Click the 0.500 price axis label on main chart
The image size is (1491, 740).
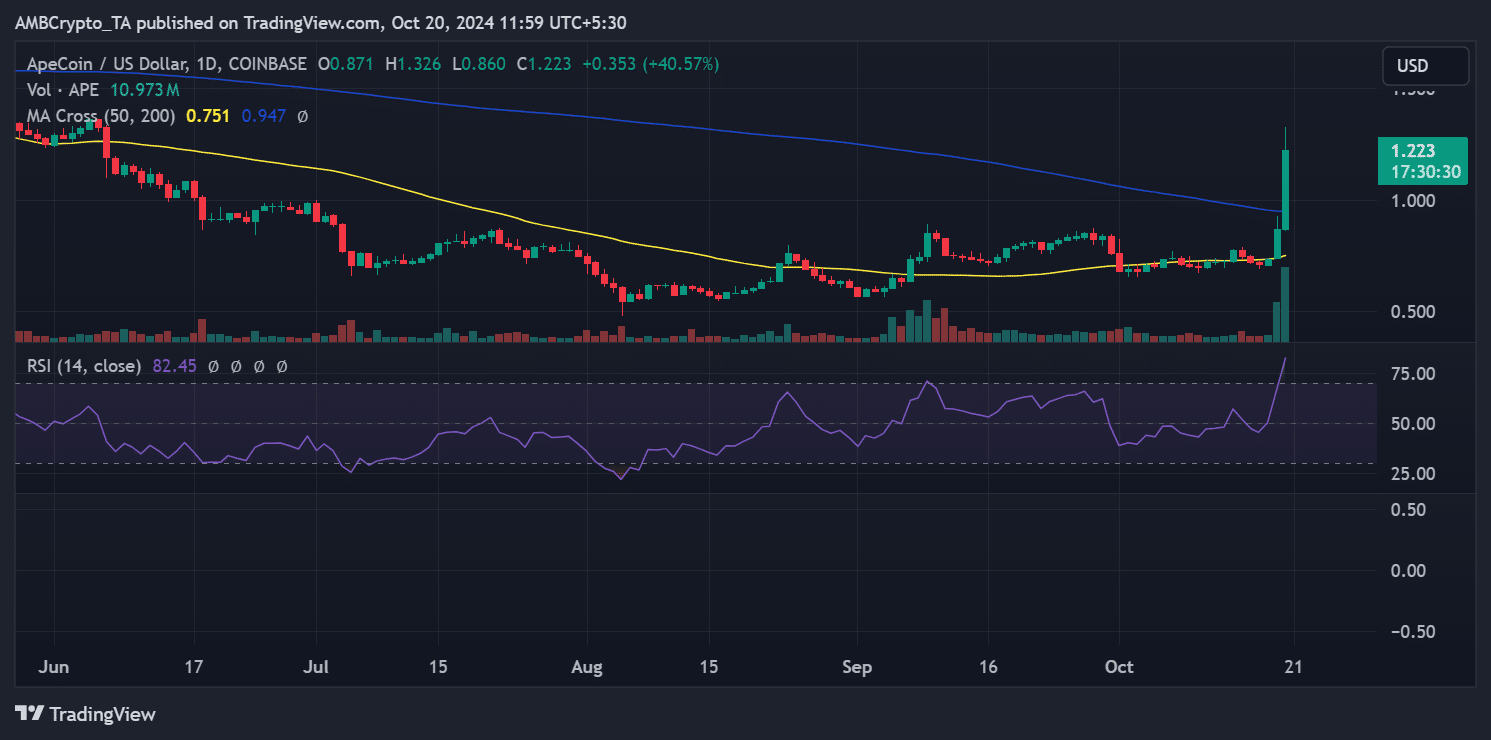click(1415, 311)
